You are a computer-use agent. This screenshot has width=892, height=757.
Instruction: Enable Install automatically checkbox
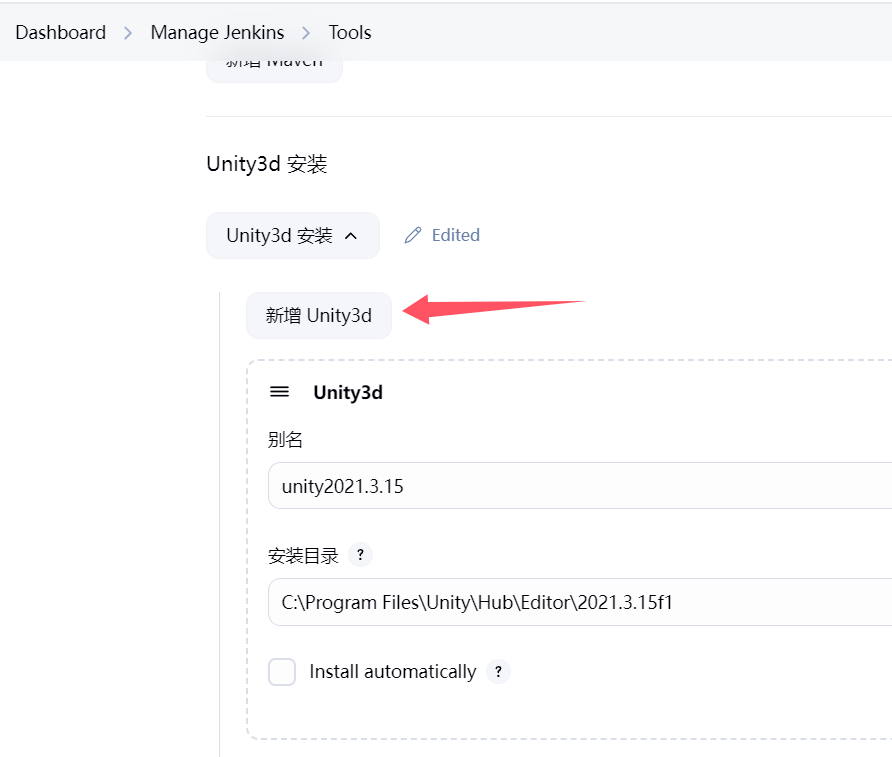[282, 672]
